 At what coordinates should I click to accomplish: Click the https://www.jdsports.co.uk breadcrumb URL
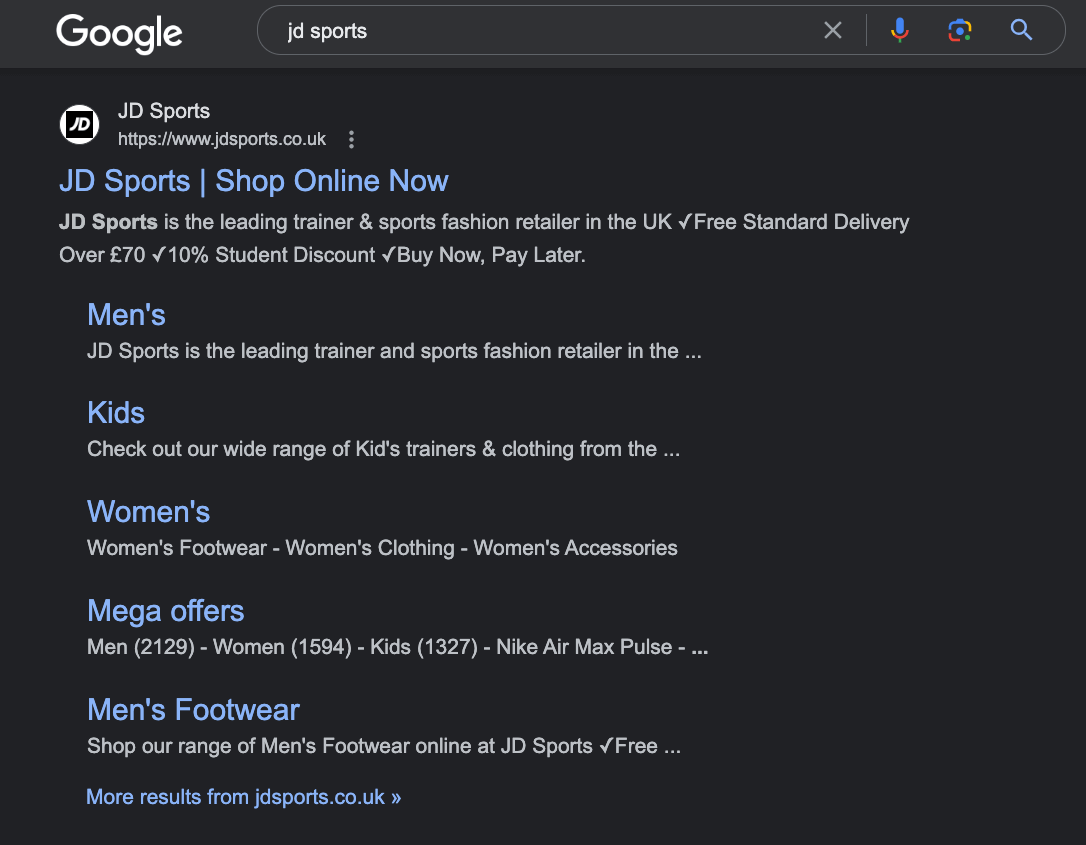(x=221, y=139)
